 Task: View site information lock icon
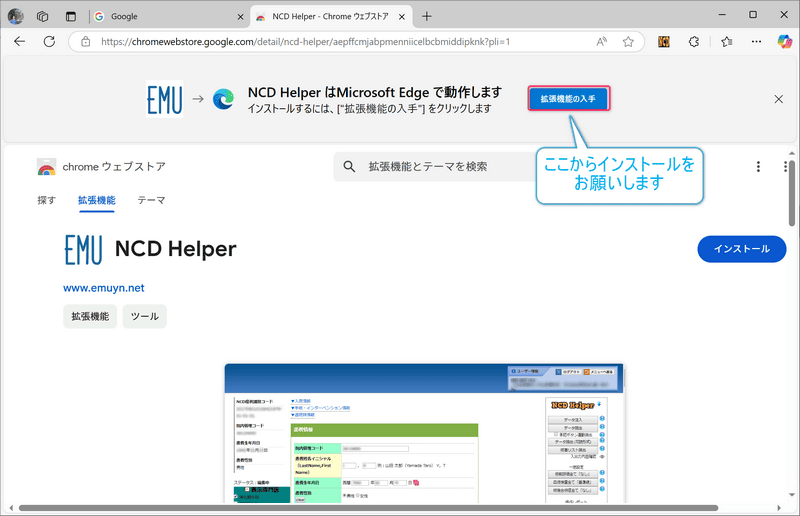tap(85, 42)
